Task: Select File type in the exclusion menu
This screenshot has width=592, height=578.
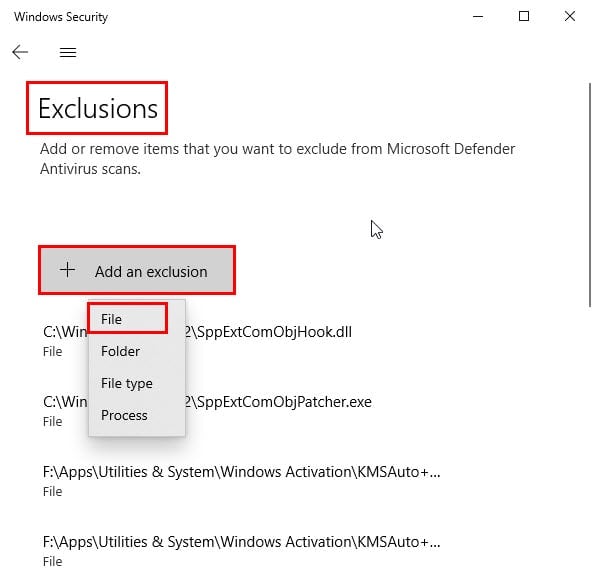Action: (127, 383)
